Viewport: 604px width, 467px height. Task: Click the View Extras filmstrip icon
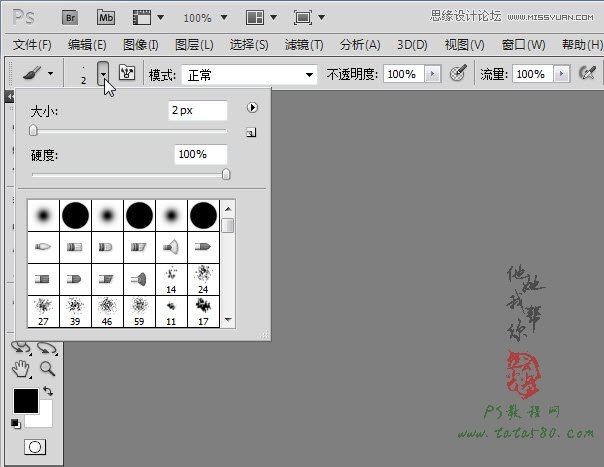point(142,18)
